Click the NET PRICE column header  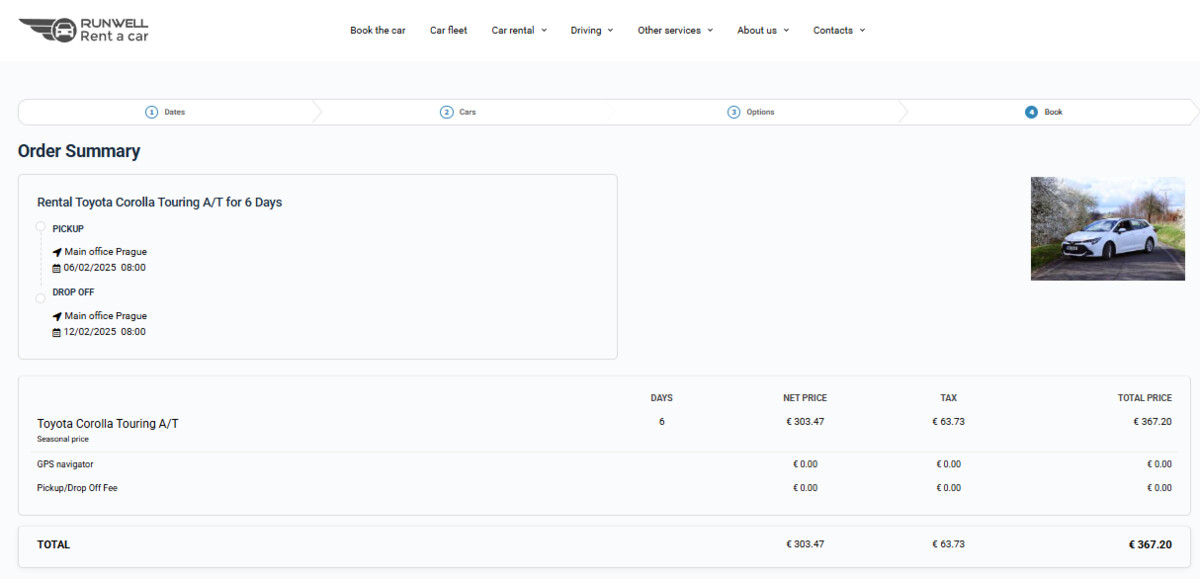tap(805, 398)
